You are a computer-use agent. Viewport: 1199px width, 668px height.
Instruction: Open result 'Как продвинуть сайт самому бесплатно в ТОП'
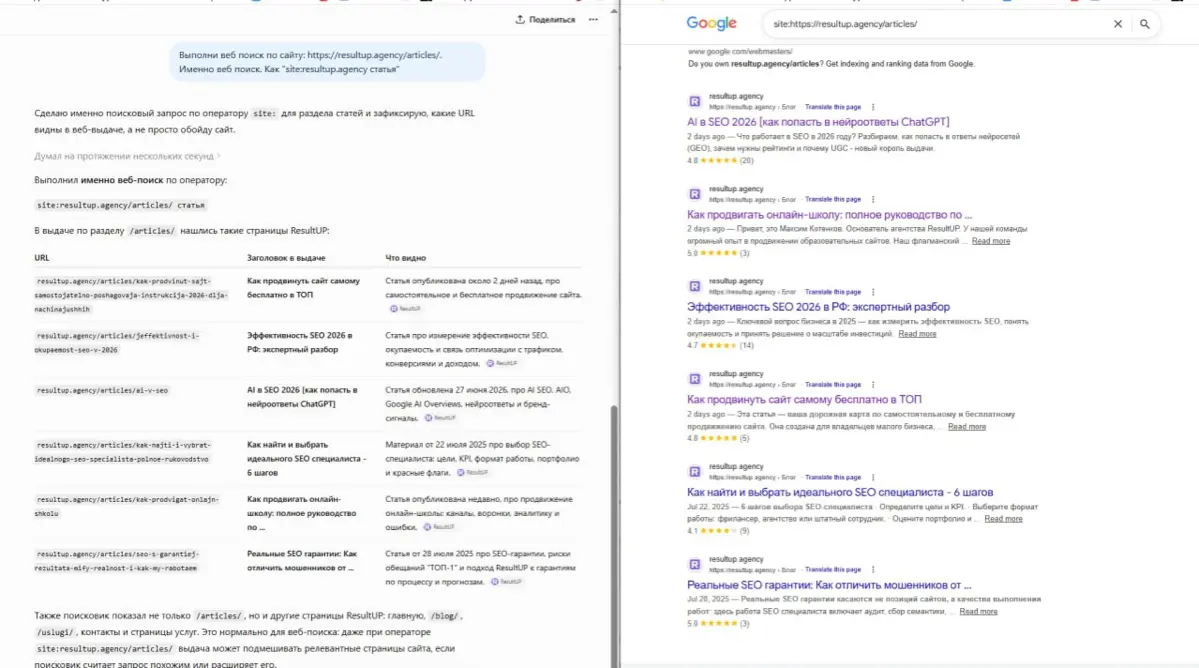pos(804,400)
